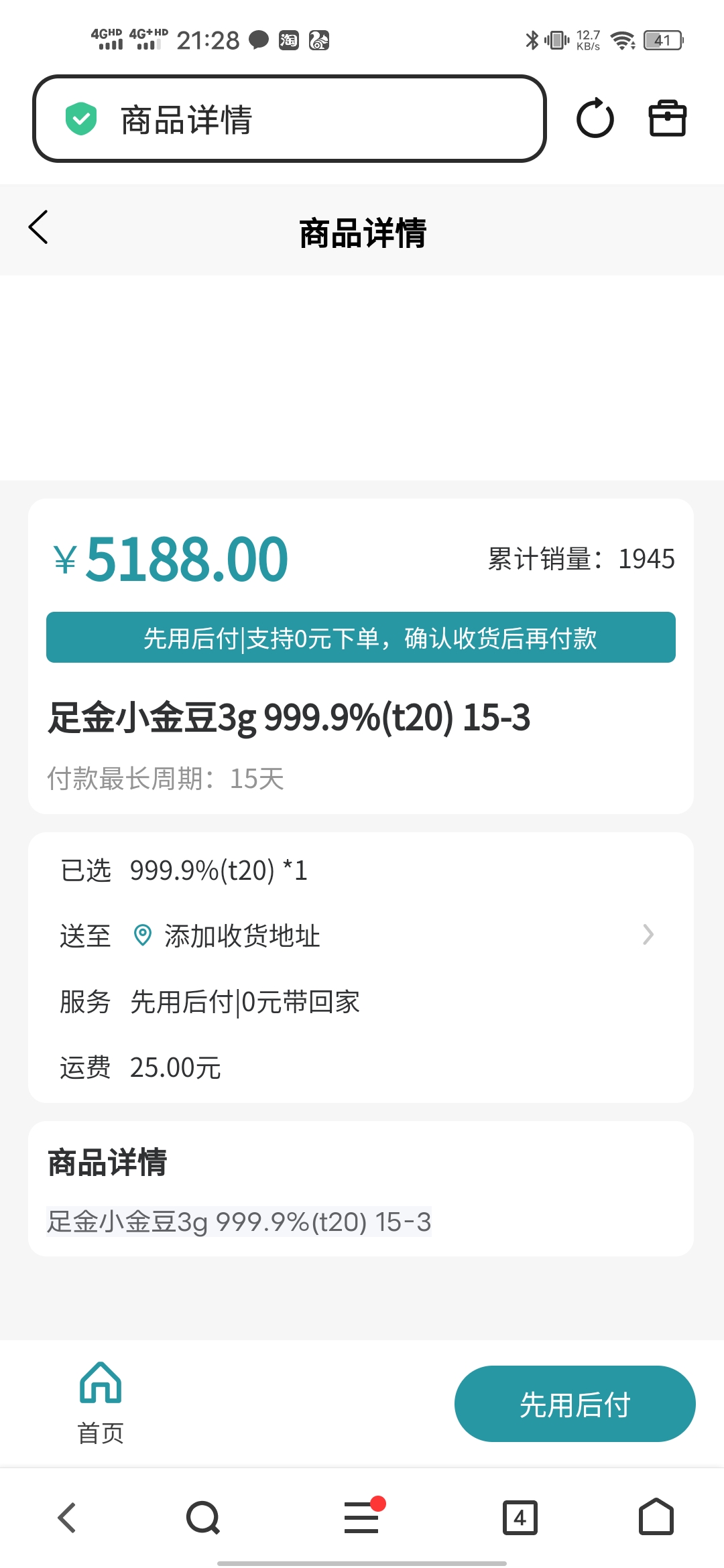Tap the green security shield icon

point(81,119)
